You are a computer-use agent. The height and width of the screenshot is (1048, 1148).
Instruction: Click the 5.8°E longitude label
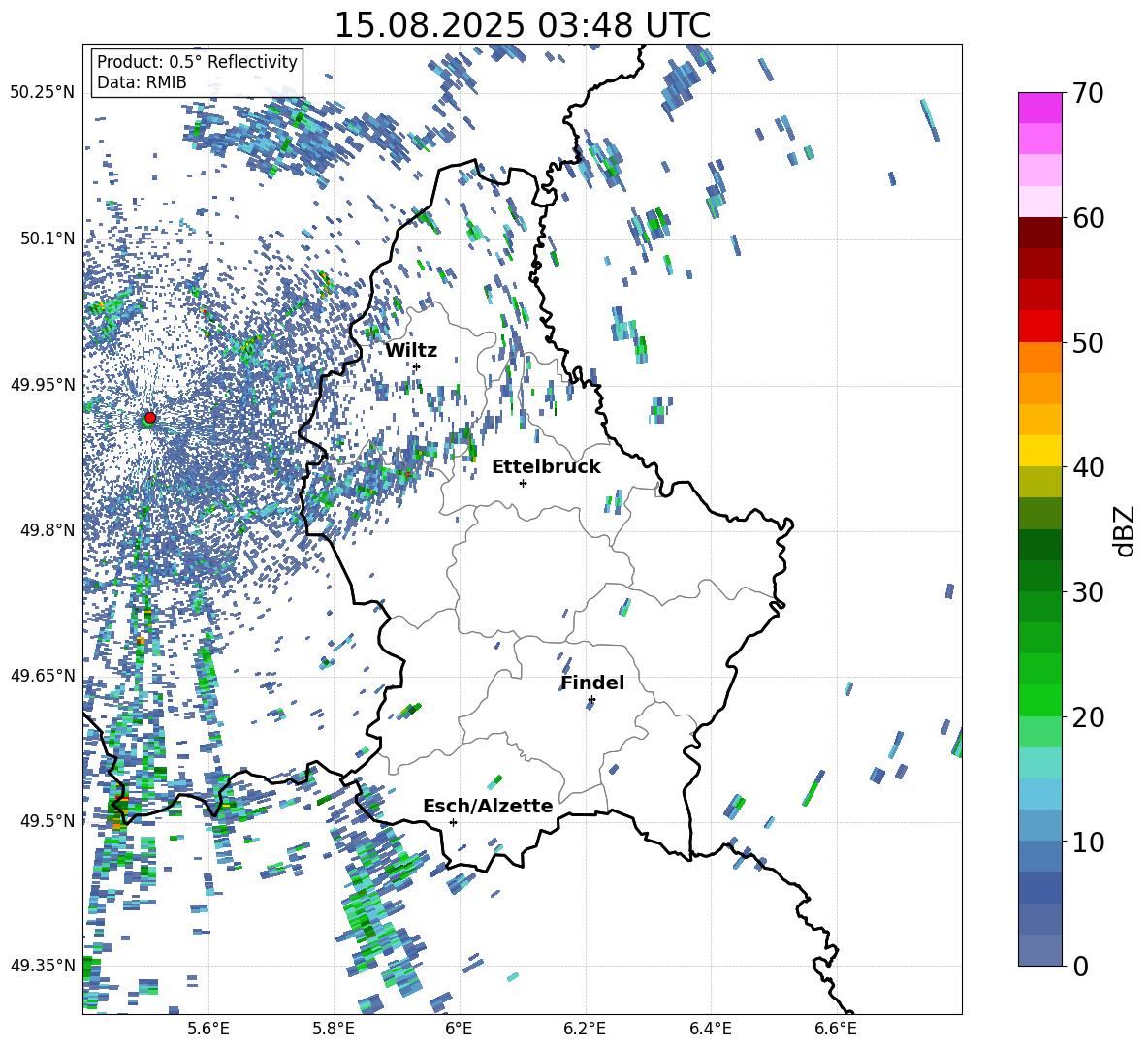click(x=334, y=1029)
